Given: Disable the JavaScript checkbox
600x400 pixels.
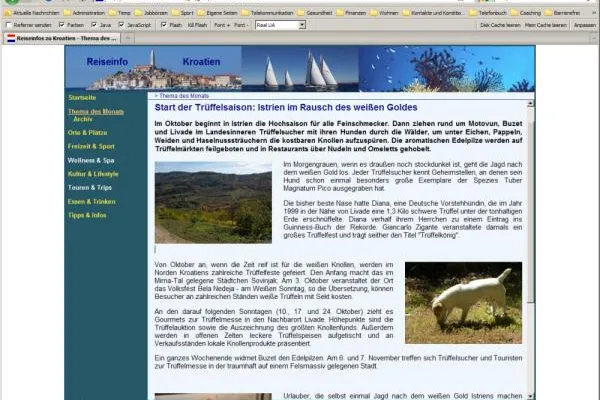Looking at the screenshot, I should [121, 25].
